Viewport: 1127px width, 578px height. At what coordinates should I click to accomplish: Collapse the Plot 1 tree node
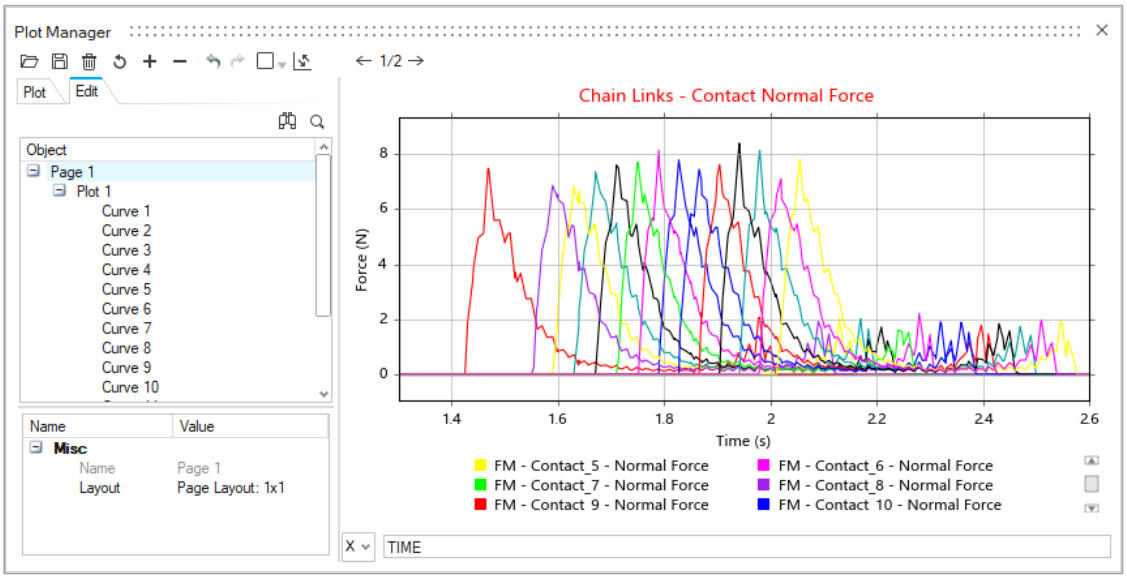(59, 191)
